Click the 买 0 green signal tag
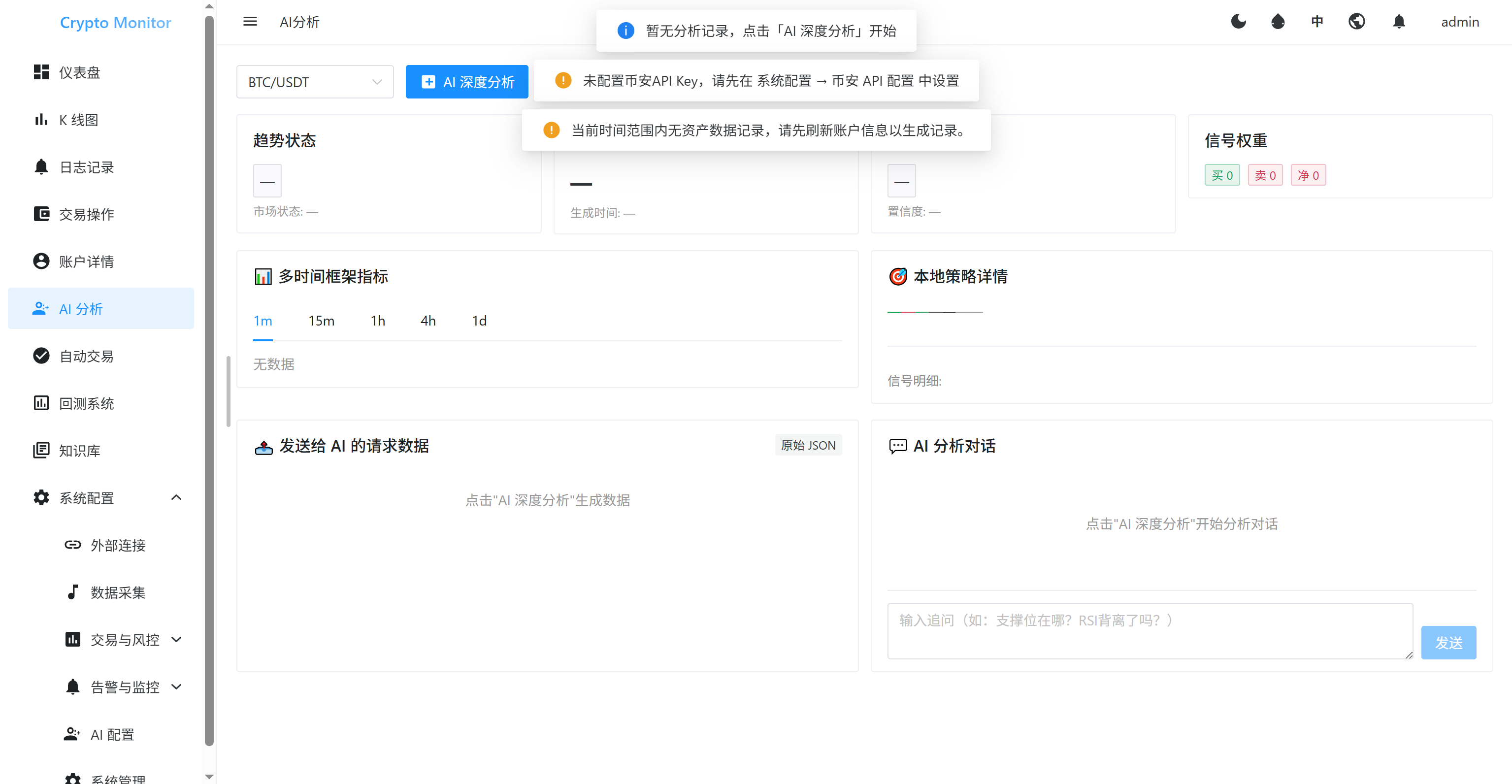The height and width of the screenshot is (784, 1512). (1222, 175)
